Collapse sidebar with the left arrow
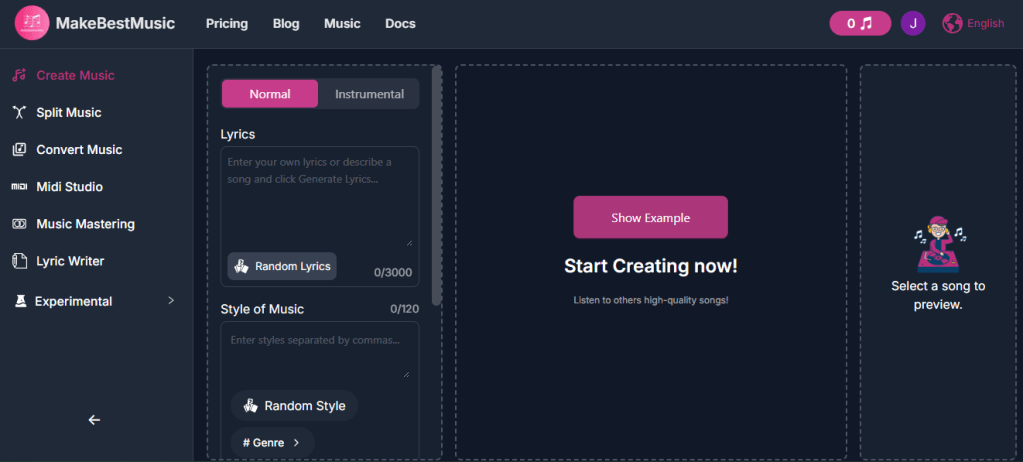This screenshot has height=462, width=1023. click(x=94, y=420)
